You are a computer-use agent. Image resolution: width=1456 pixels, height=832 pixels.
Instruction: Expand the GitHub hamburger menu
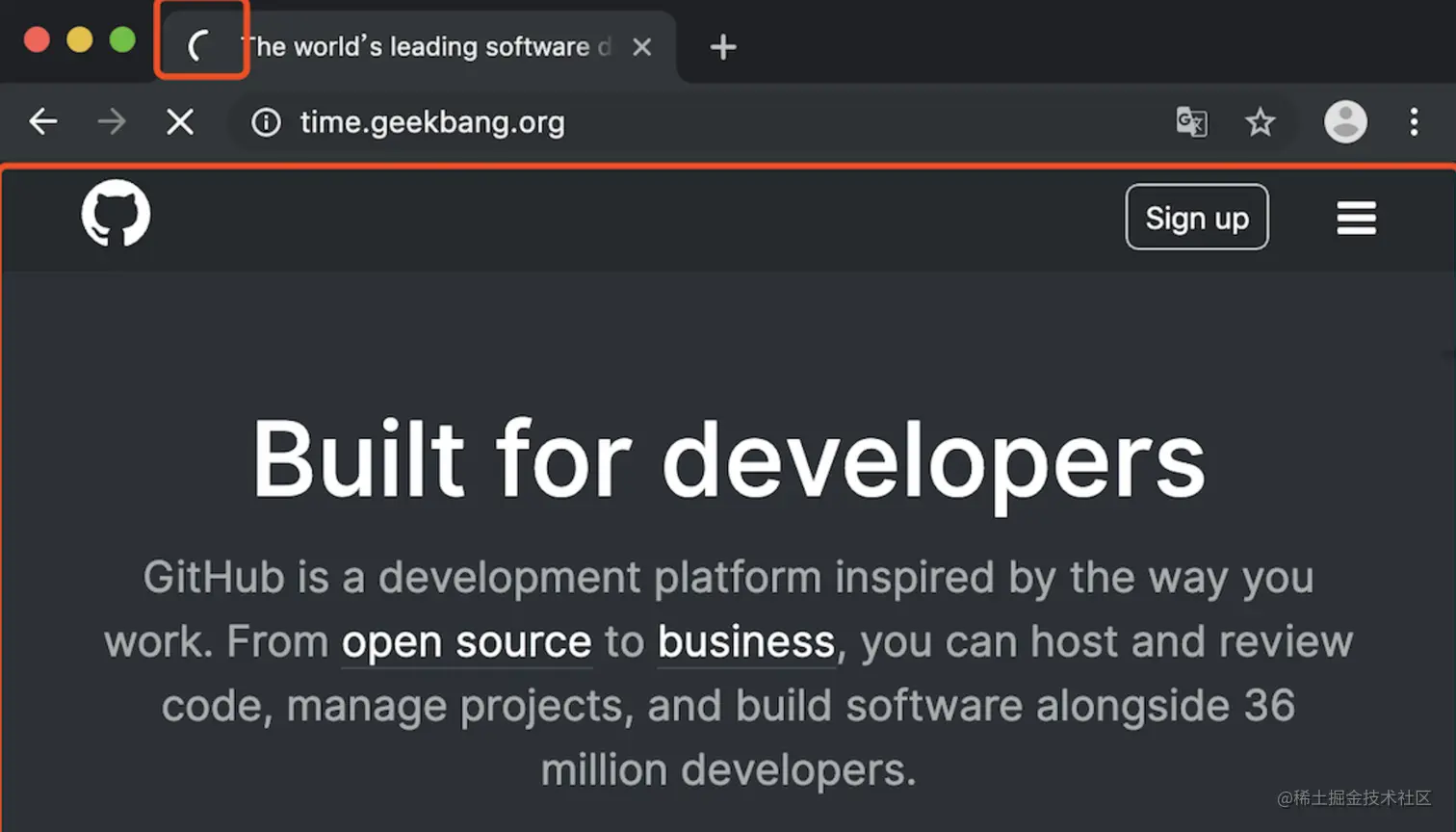pyautogui.click(x=1356, y=218)
